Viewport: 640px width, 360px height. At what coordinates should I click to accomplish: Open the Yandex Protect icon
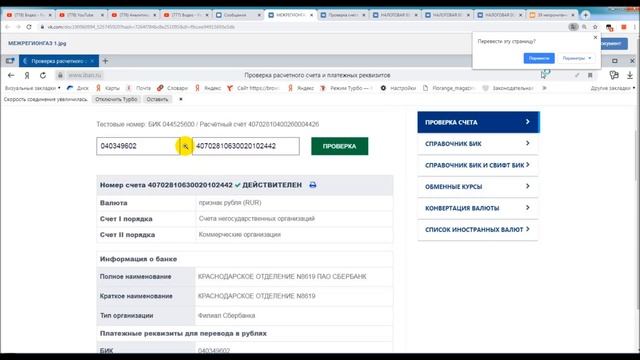pos(614,75)
